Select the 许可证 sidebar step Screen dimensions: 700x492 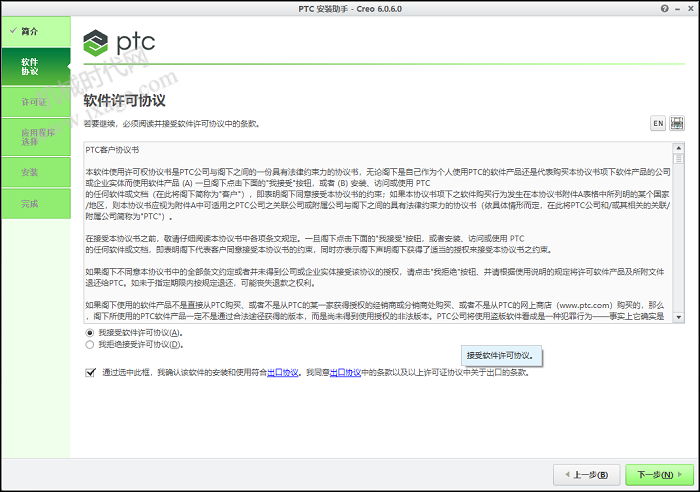tap(36, 102)
